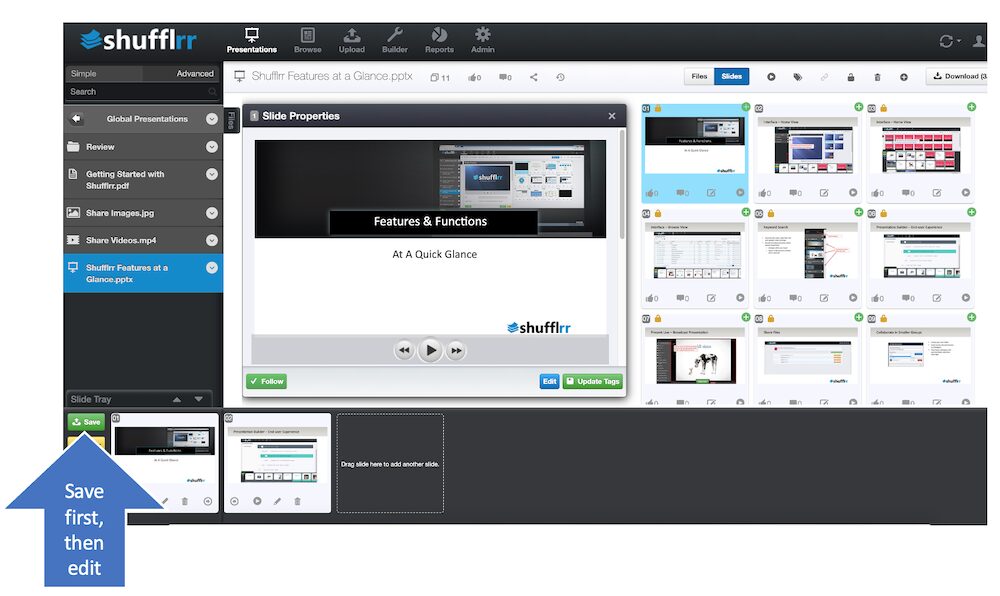The height and width of the screenshot is (596, 1000).
Task: Collapse the Slide Tray with down arrow
Action: (x=199, y=399)
